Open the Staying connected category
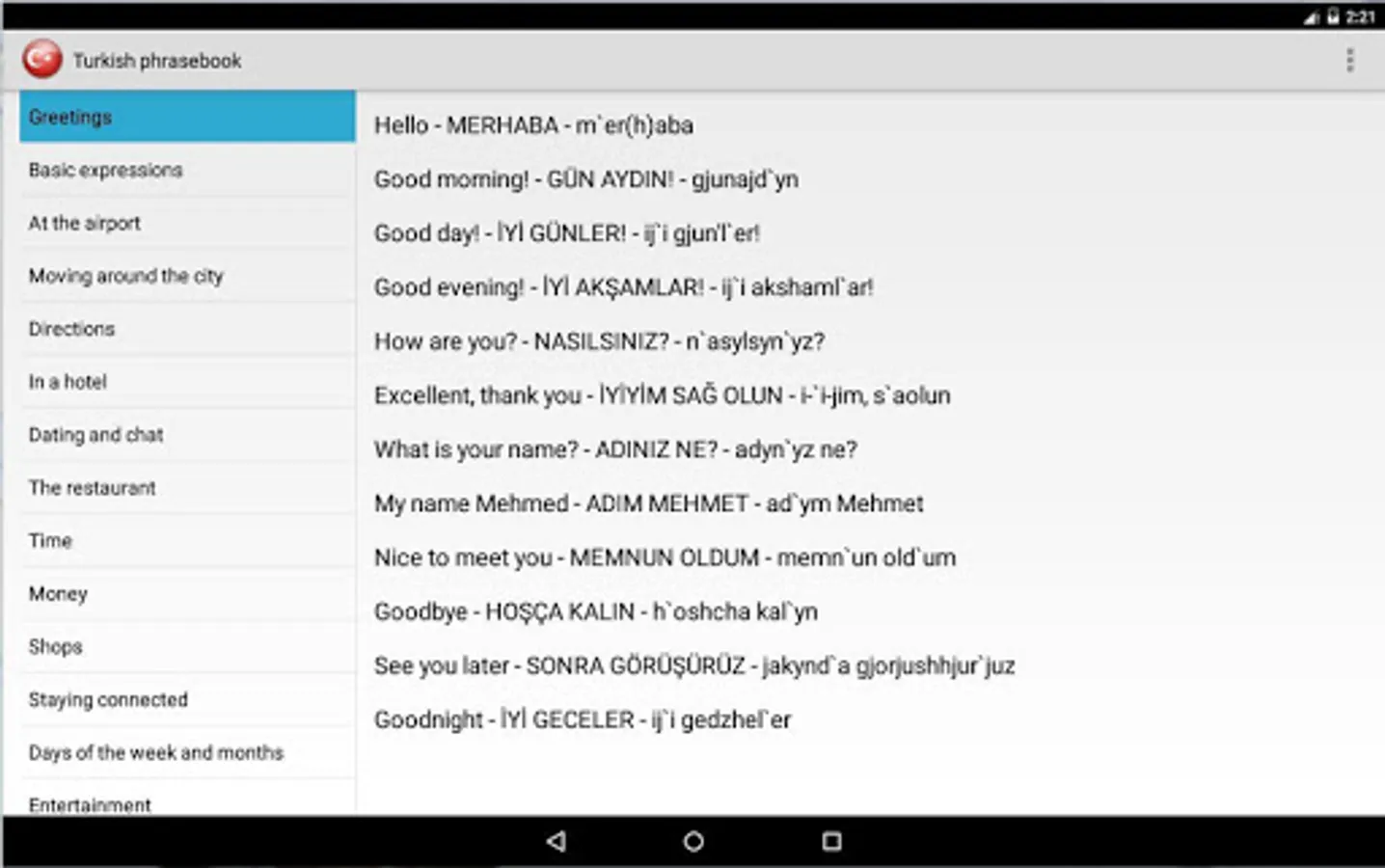The height and width of the screenshot is (868, 1385). [187, 700]
